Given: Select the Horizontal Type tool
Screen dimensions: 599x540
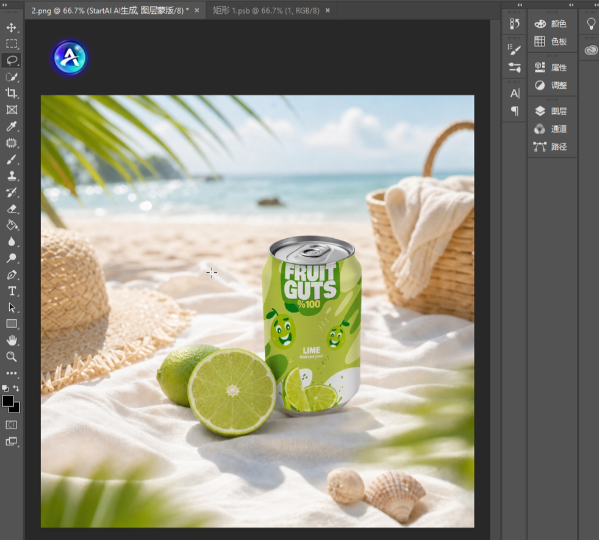Looking at the screenshot, I should [11, 291].
